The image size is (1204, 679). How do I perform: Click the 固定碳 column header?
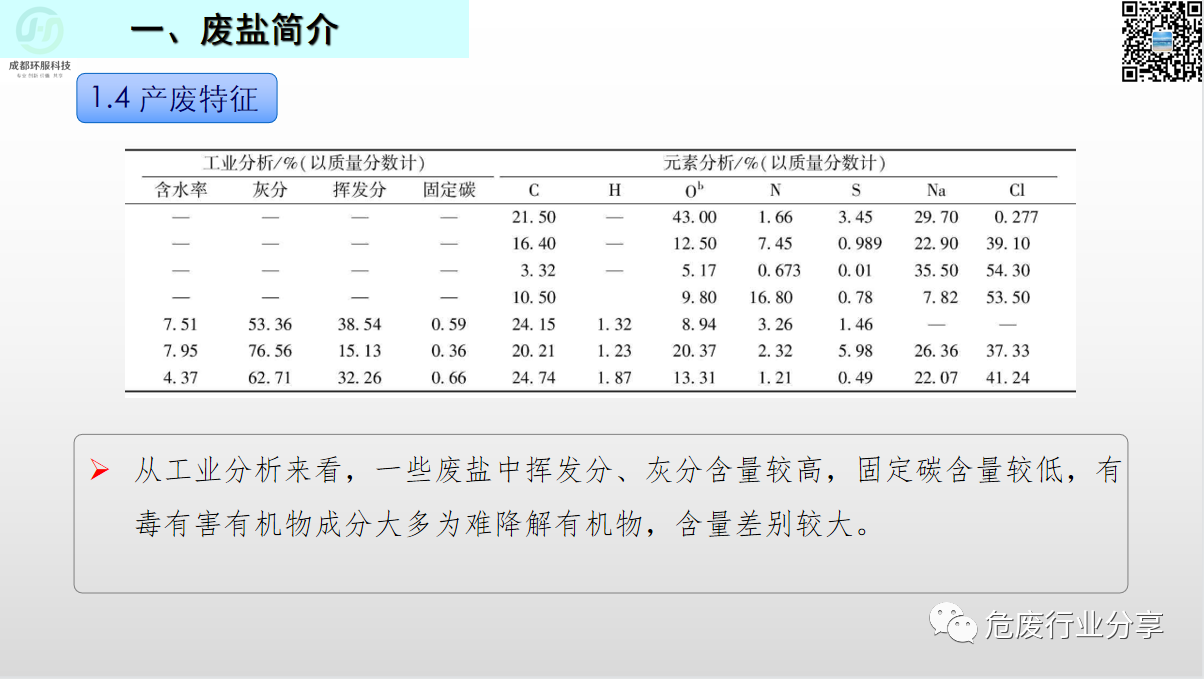pos(449,190)
